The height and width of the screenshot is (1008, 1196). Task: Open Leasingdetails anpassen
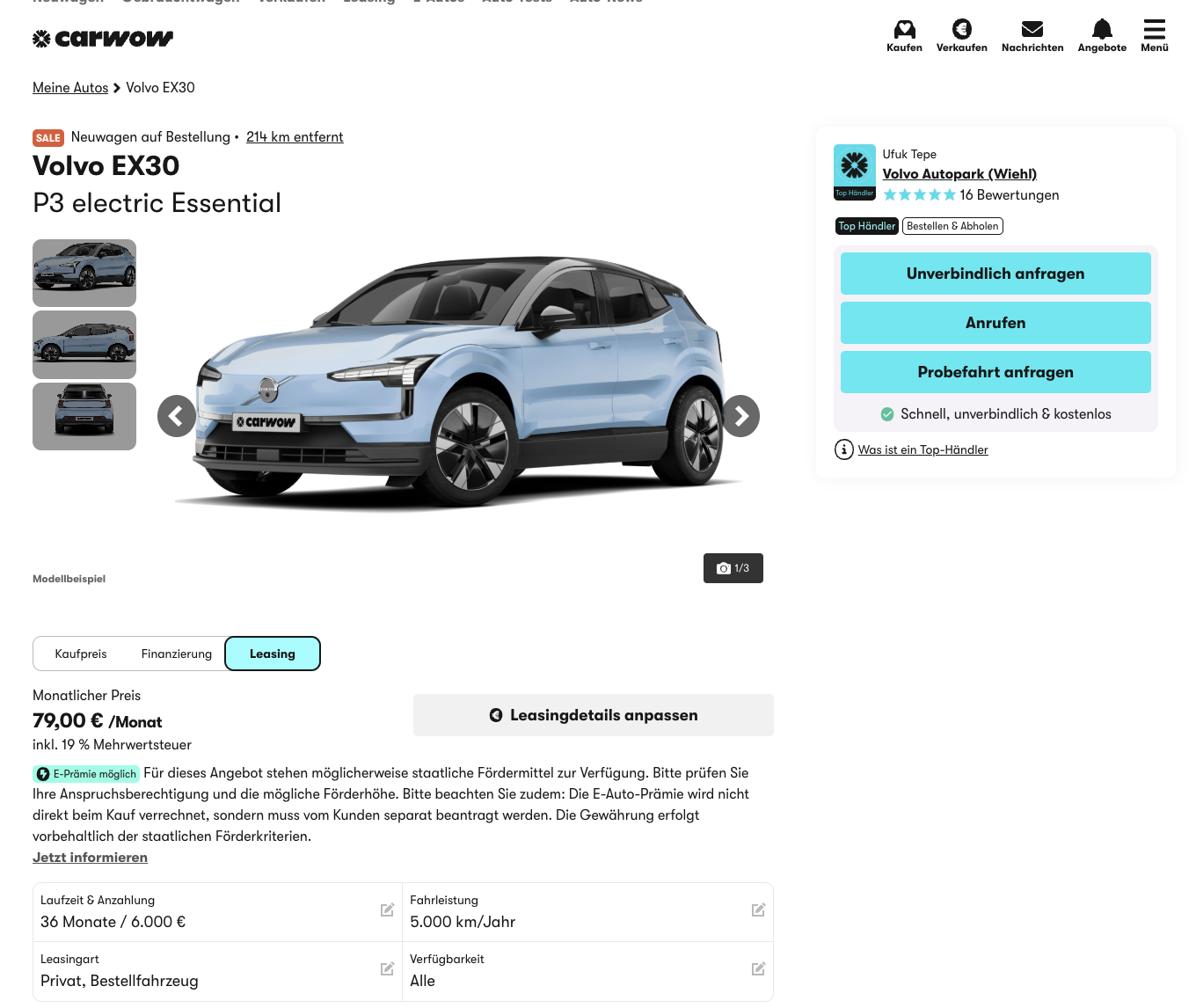click(x=594, y=715)
